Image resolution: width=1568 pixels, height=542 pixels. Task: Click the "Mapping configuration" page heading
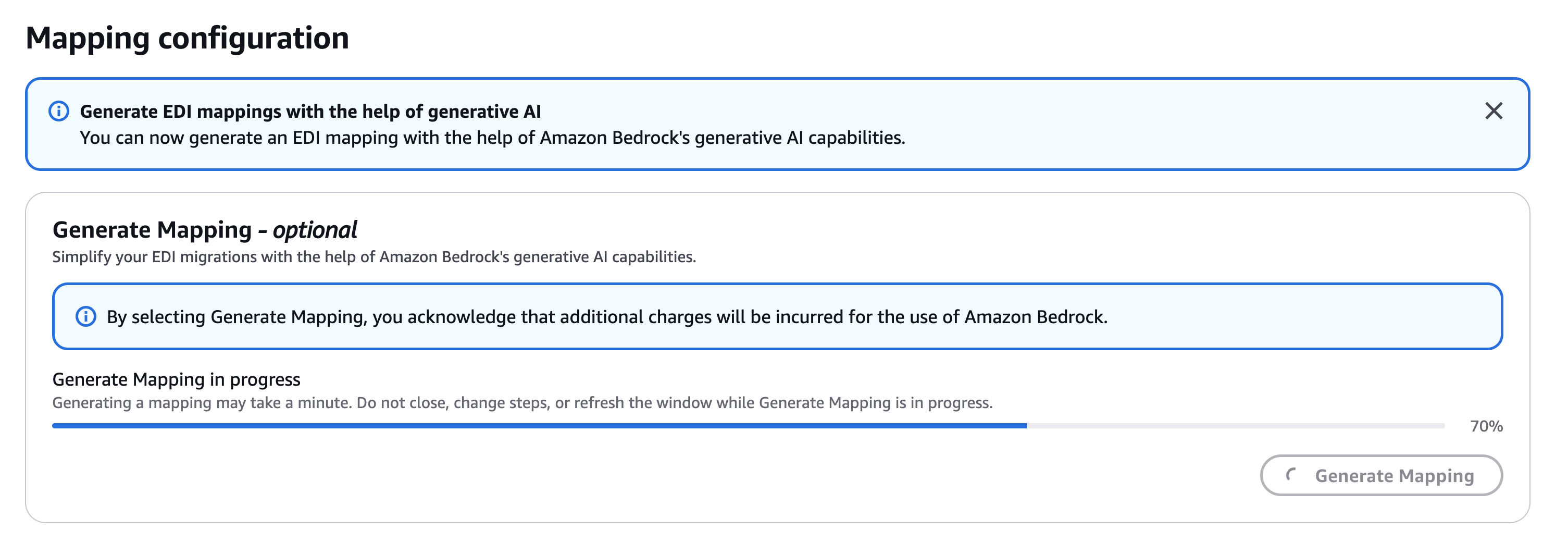[x=188, y=38]
